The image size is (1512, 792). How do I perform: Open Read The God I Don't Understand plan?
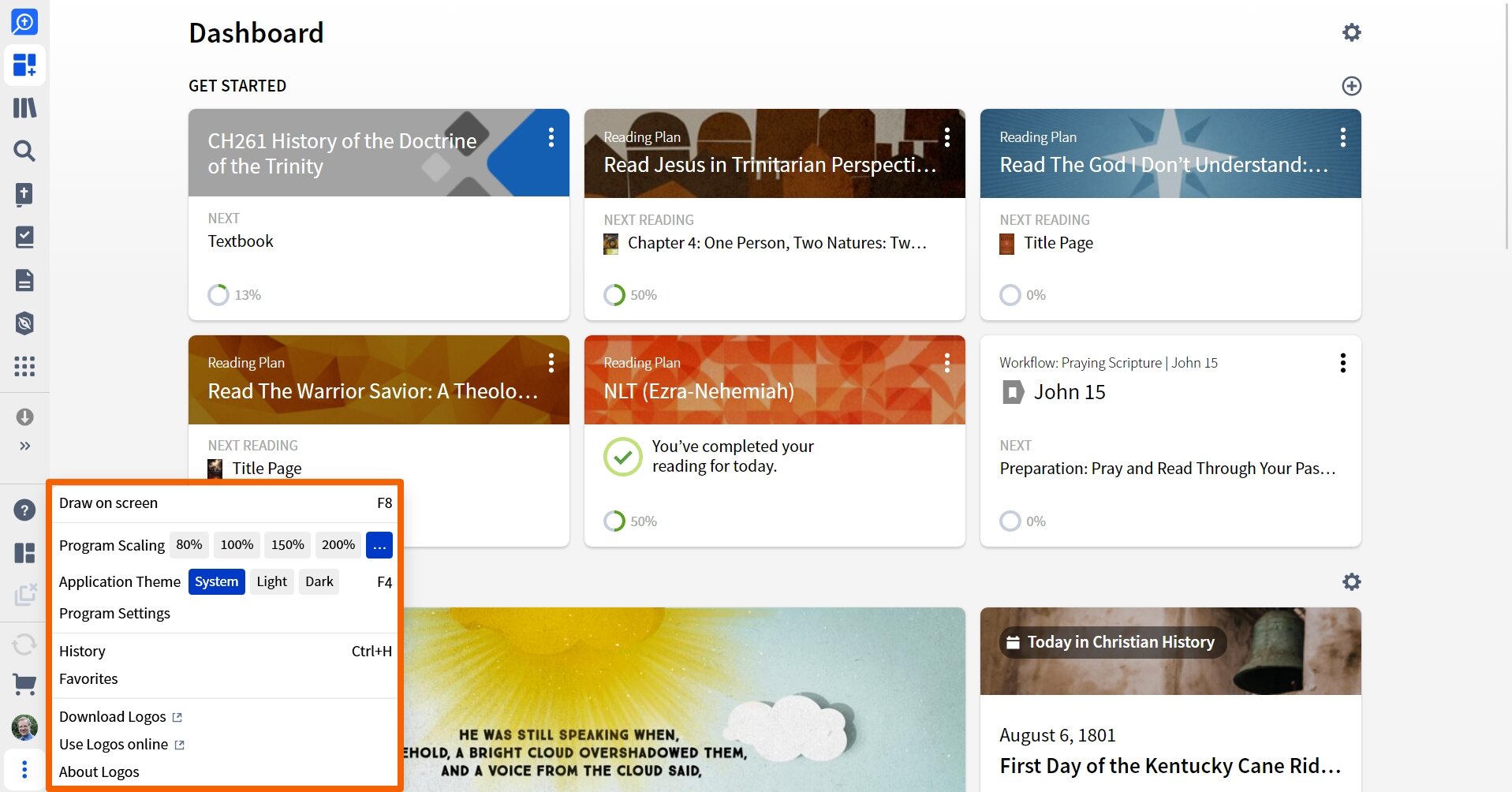1164,165
